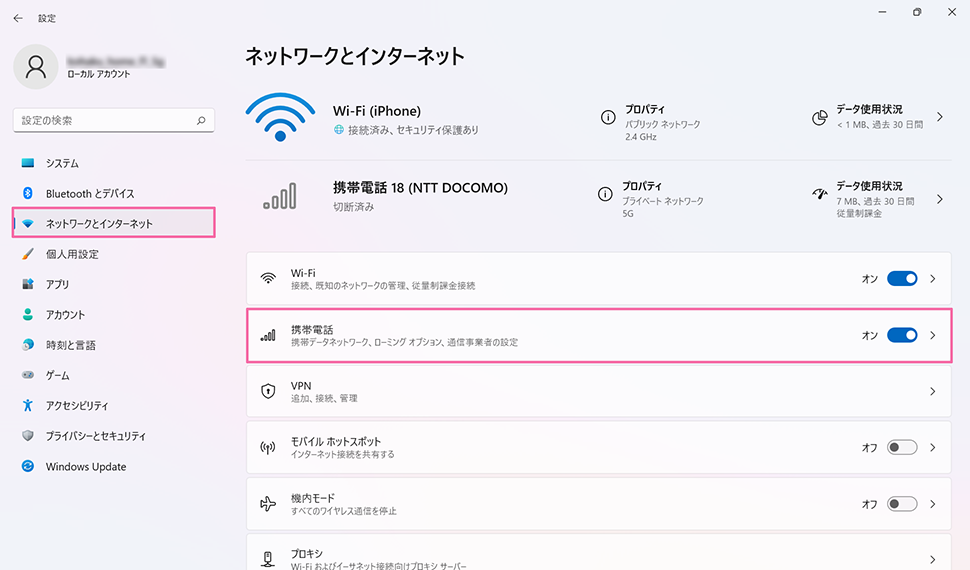Open Bluetooth とデバイス in the sidebar

[x=89, y=193]
